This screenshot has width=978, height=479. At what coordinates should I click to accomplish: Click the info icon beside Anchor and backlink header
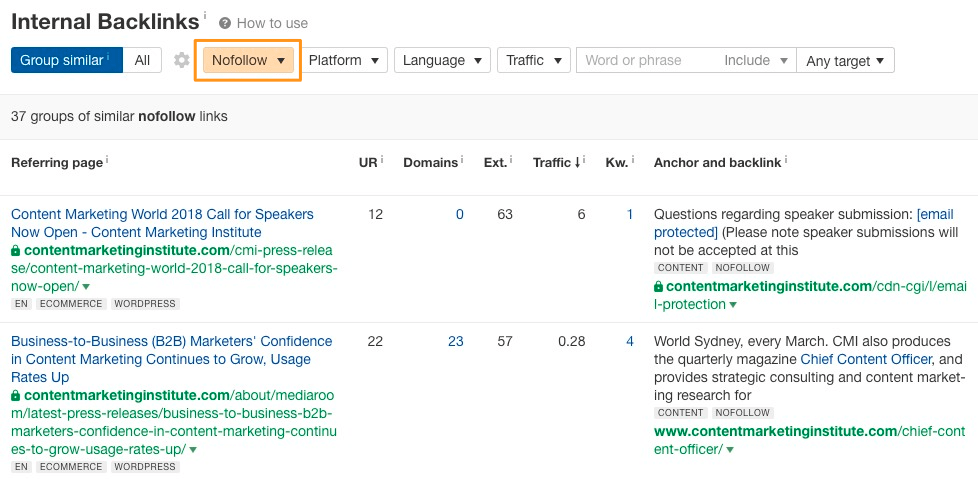pyautogui.click(x=786, y=160)
